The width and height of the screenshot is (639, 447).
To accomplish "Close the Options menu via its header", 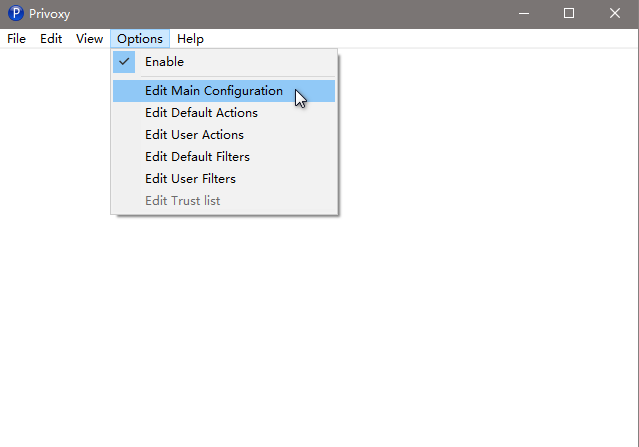I will [140, 39].
